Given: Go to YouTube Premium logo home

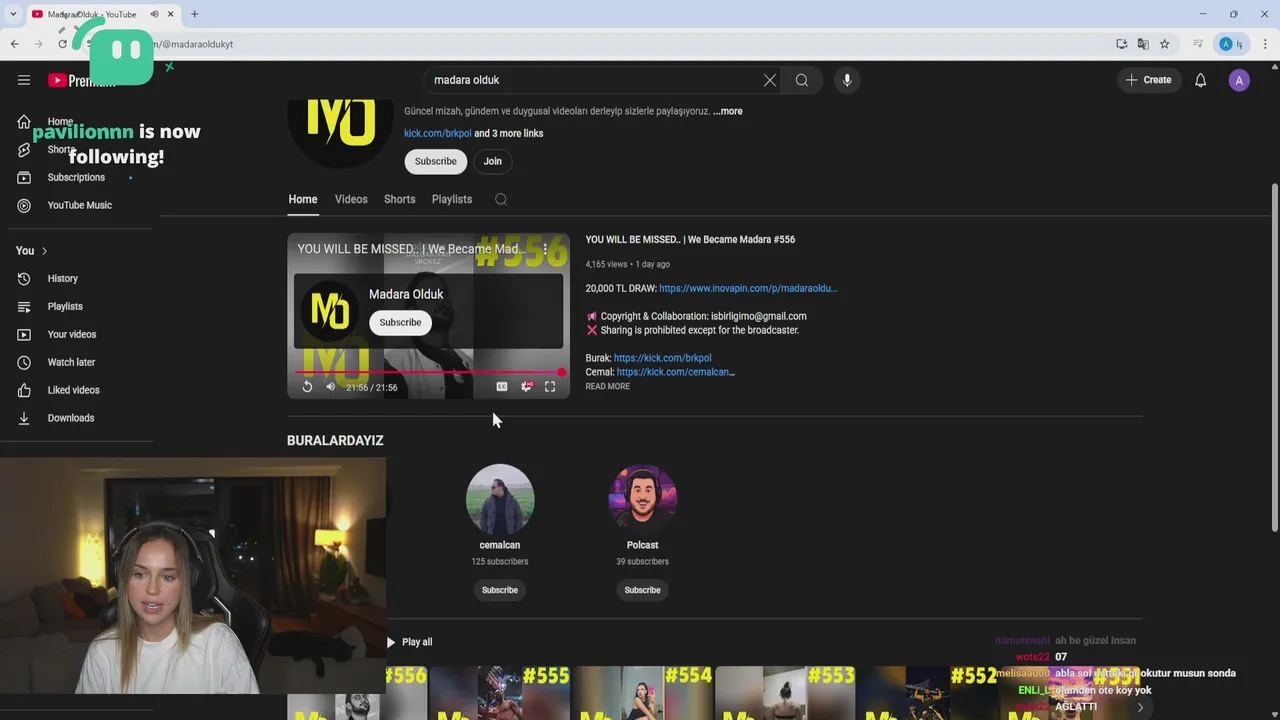Looking at the screenshot, I should (x=81, y=80).
